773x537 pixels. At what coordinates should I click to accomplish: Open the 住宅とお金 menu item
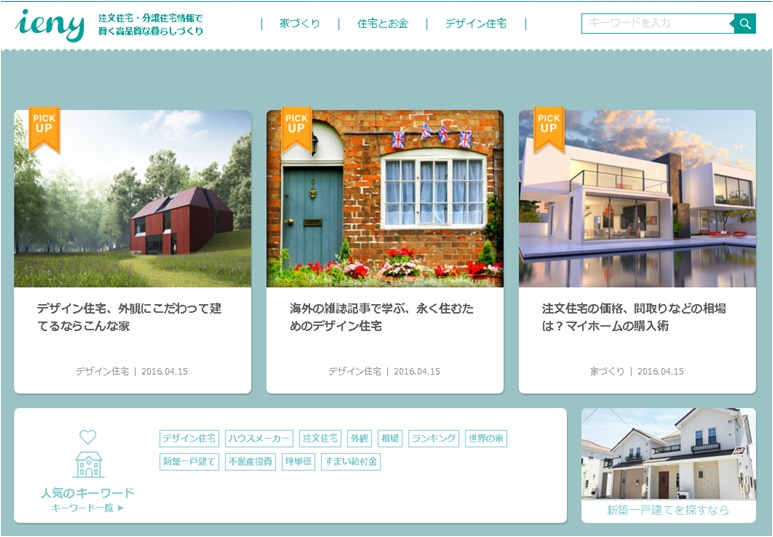click(382, 24)
